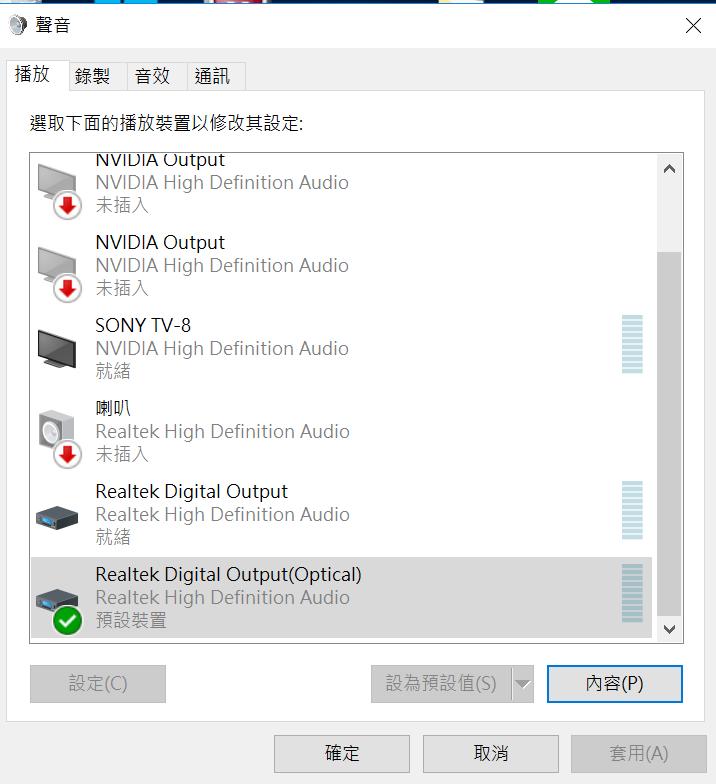Click the 設定(C) button
Screen dimensions: 716x784
(98, 684)
